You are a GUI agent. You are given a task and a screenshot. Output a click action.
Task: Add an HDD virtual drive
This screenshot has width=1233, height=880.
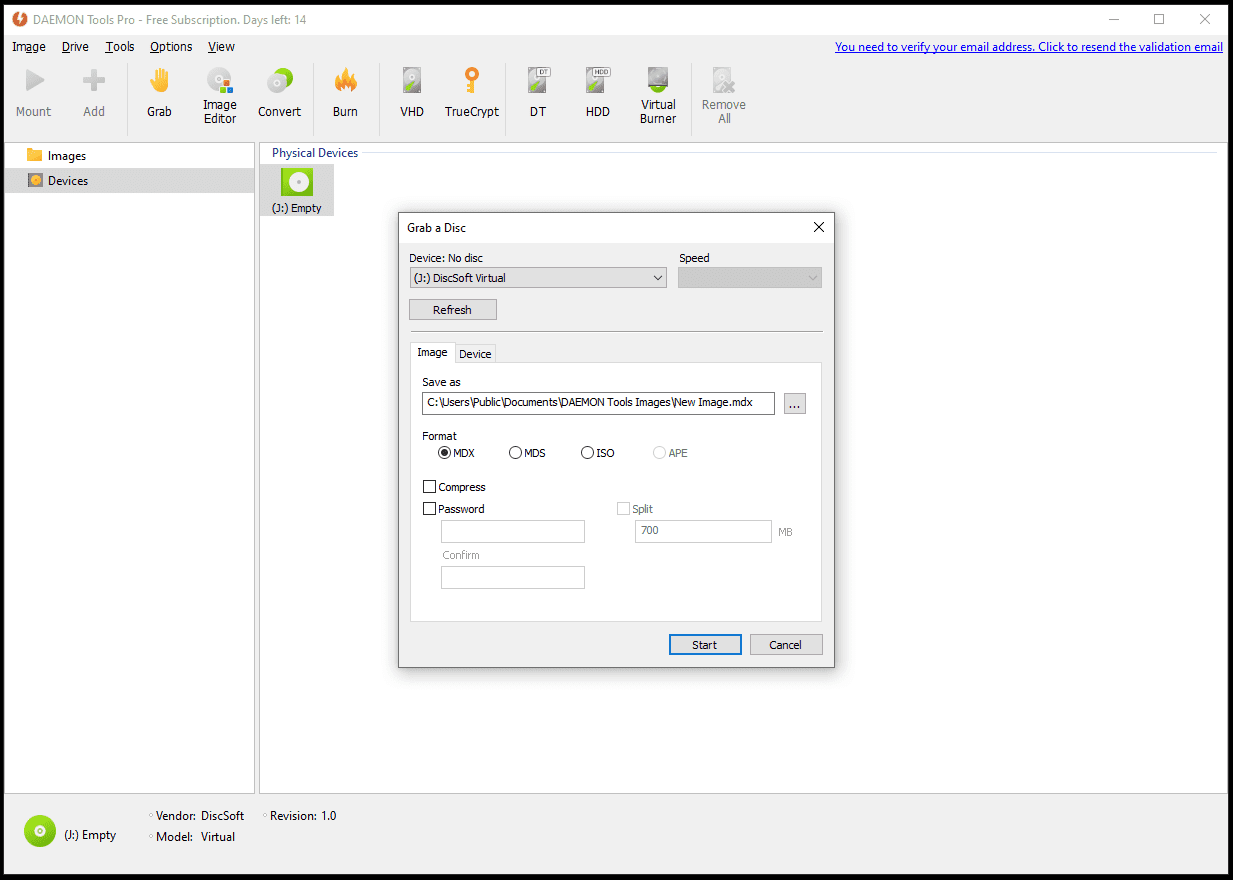point(598,93)
